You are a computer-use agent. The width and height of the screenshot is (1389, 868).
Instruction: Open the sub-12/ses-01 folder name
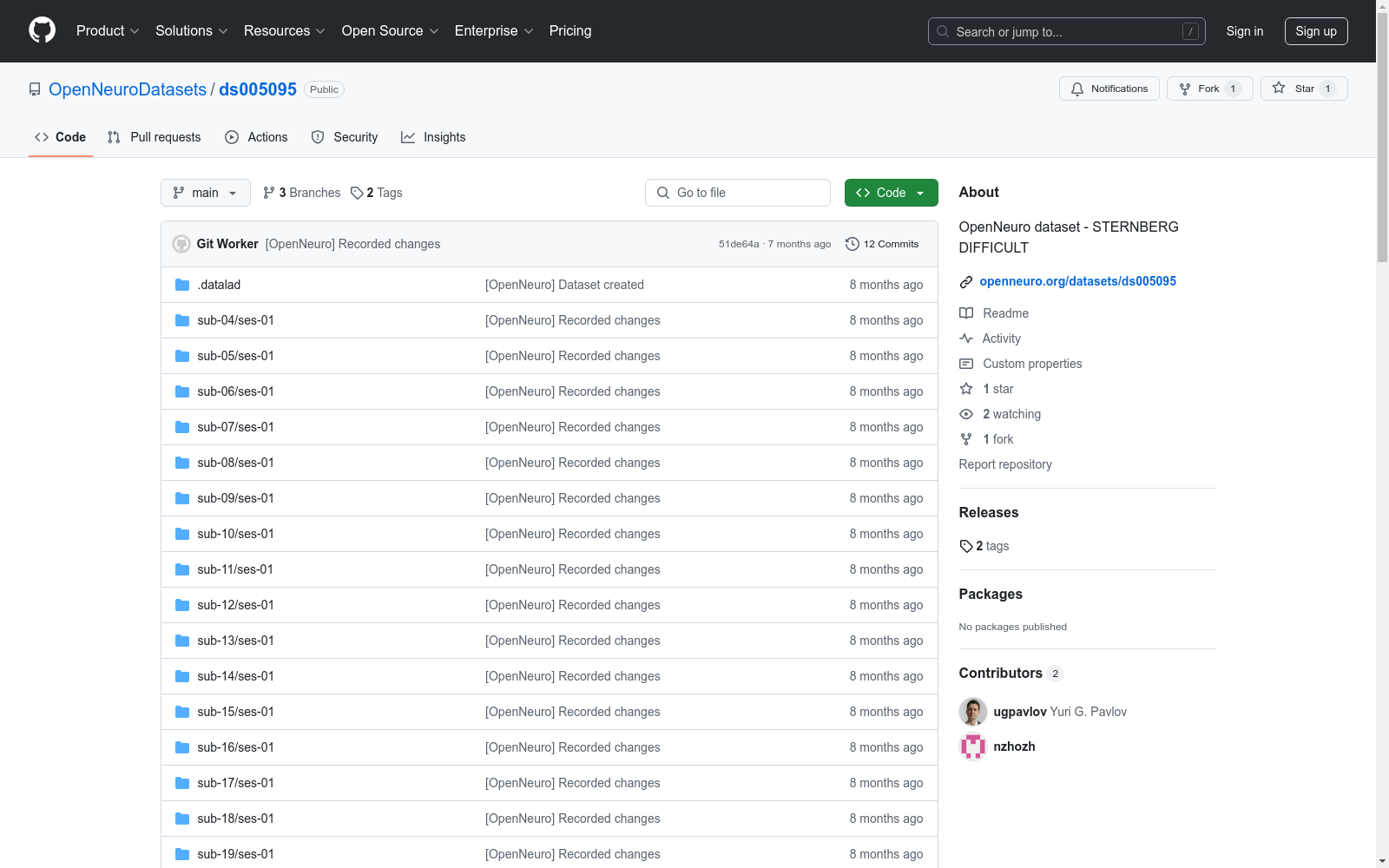[235, 605]
